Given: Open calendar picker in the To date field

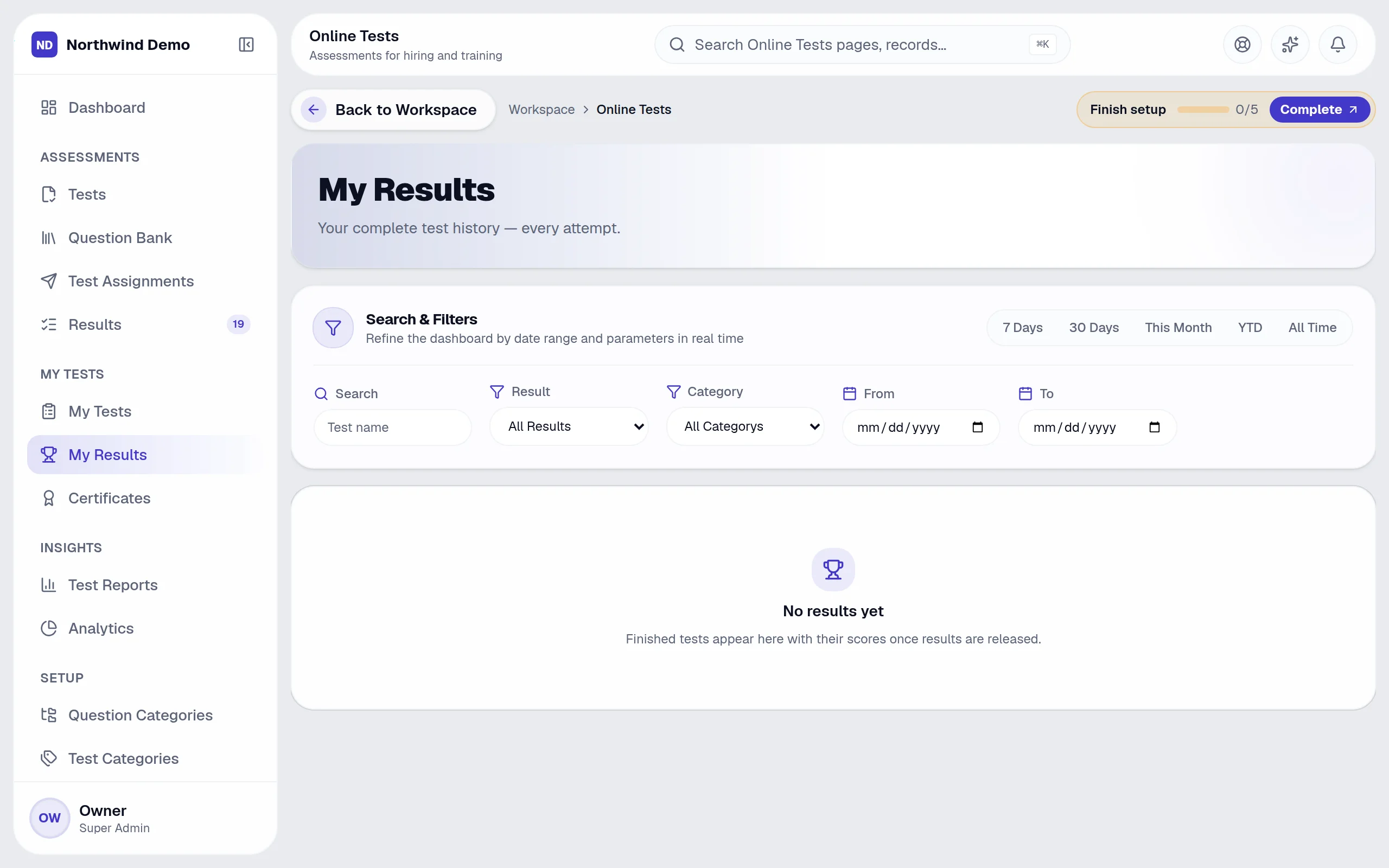Looking at the screenshot, I should tap(1154, 427).
